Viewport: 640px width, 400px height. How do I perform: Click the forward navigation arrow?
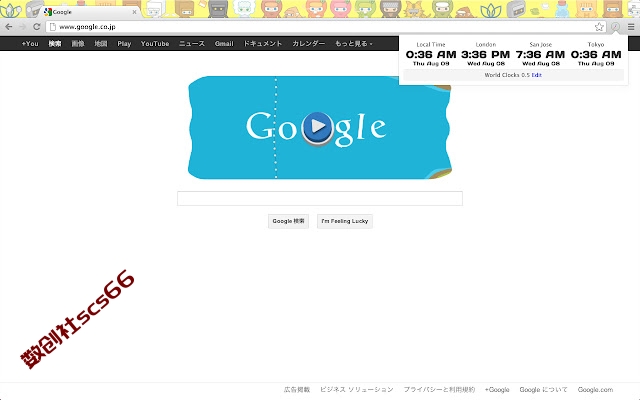[x=23, y=27]
